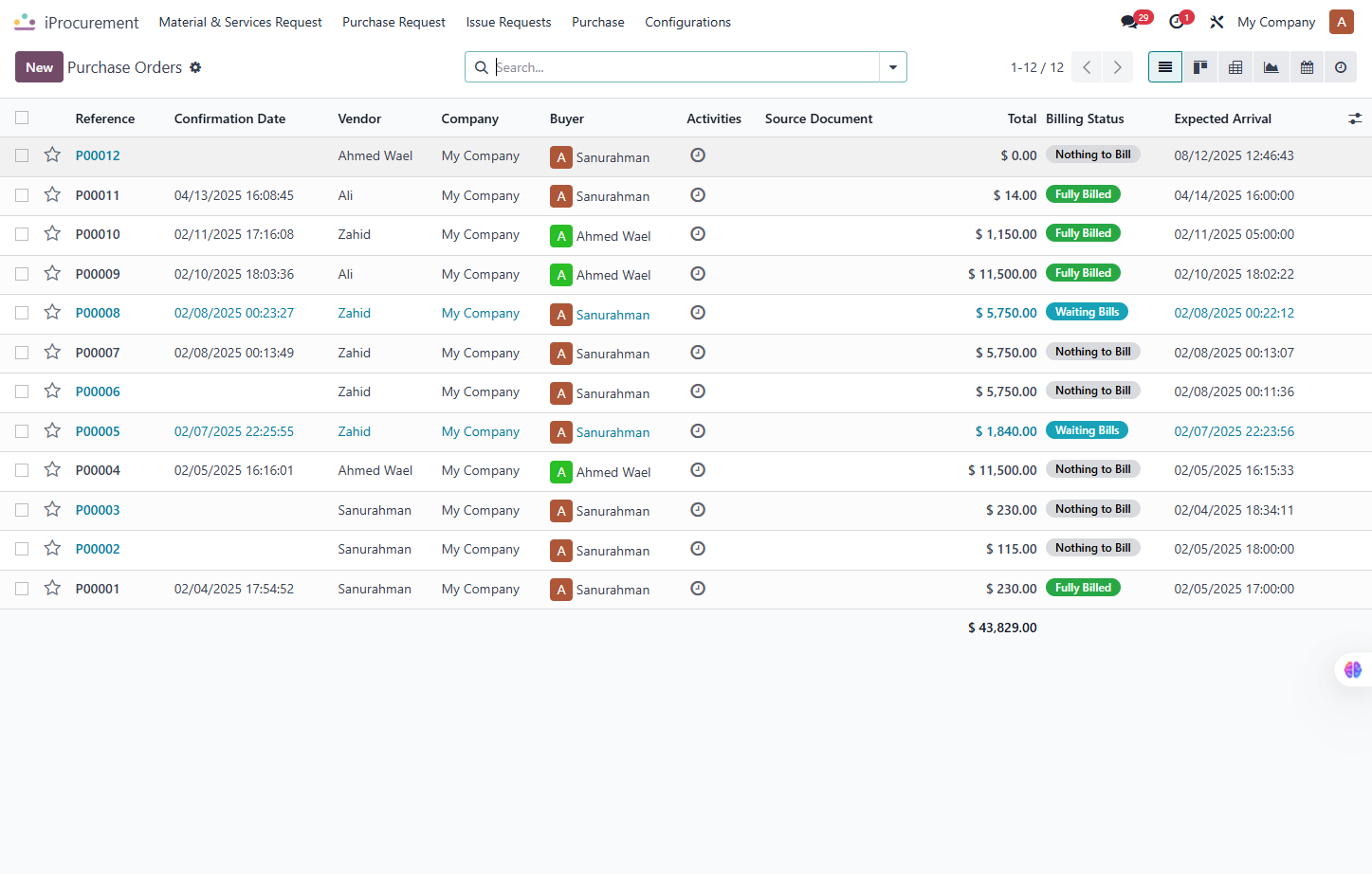The image size is (1372, 874).
Task: Sort by the Total column header
Action: (x=1022, y=118)
